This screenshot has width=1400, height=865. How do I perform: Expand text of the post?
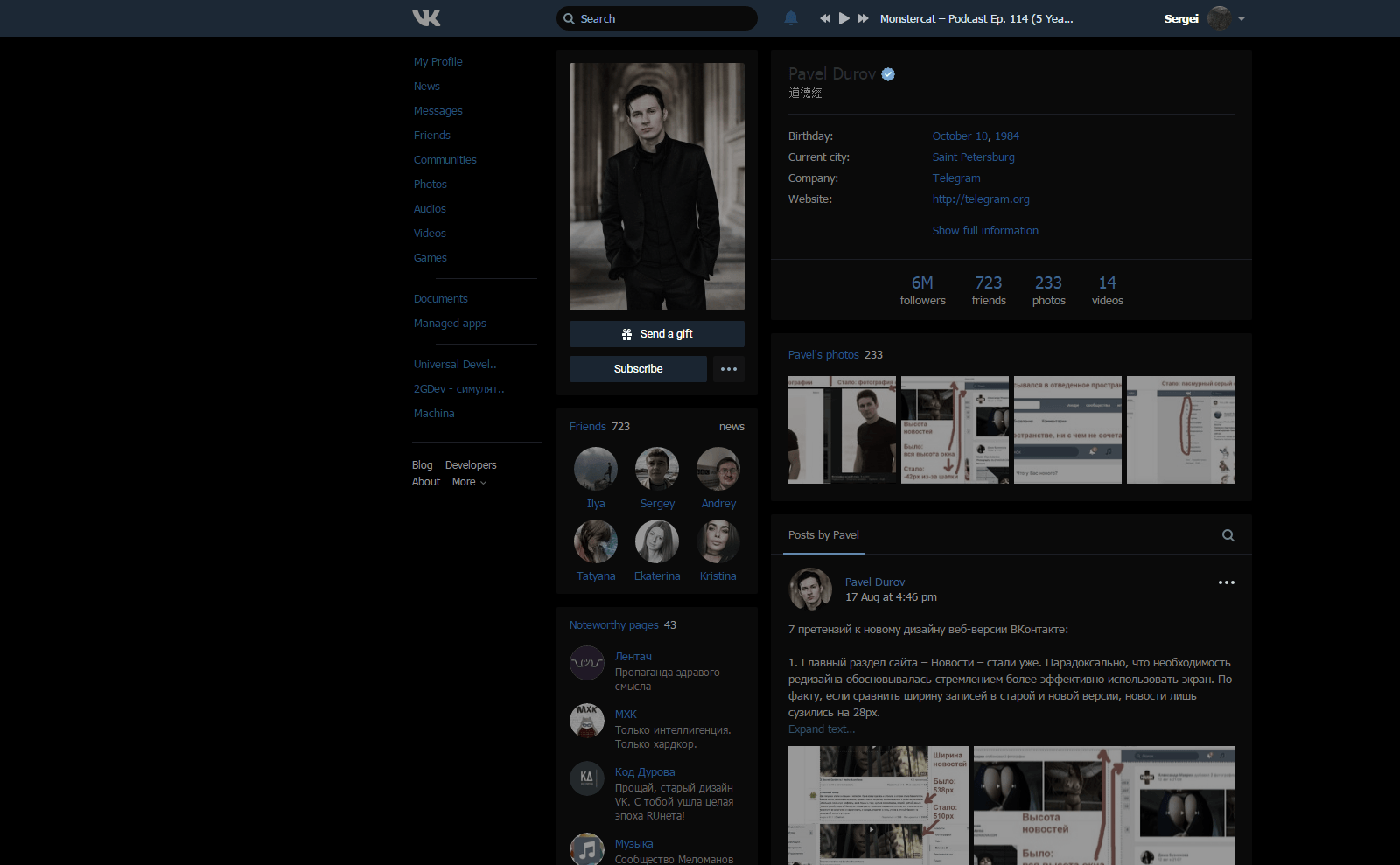822,729
